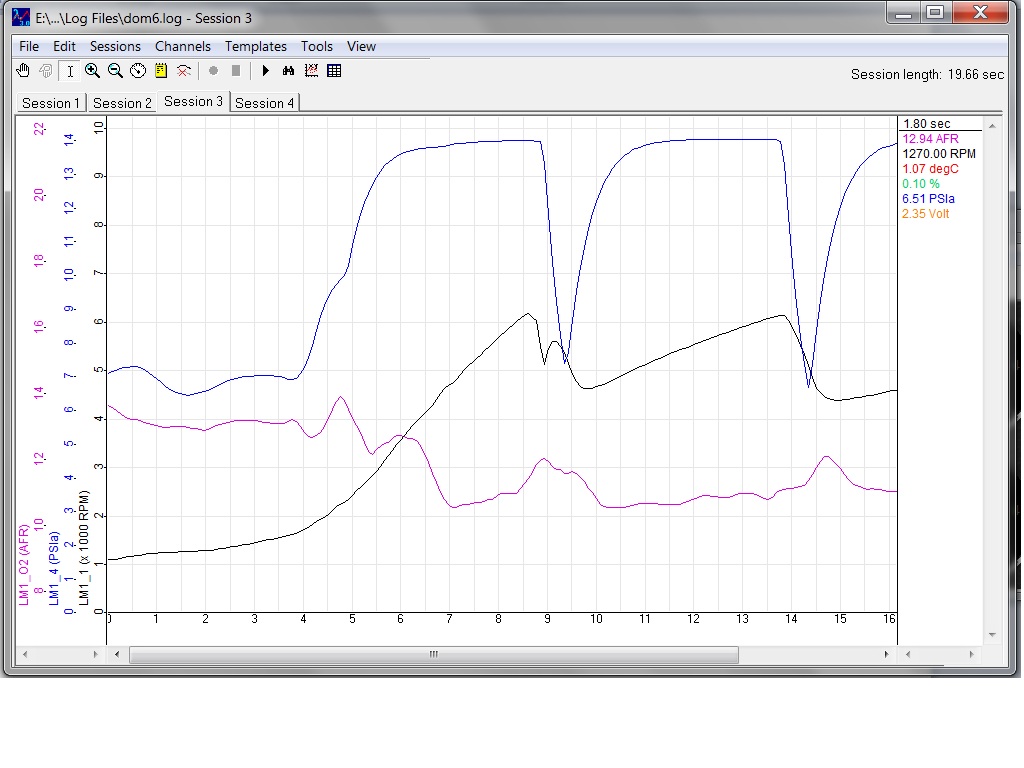Image resolution: width=1024 pixels, height=768 pixels.
Task: Switch to the Session 4 tab
Action: pos(264,103)
